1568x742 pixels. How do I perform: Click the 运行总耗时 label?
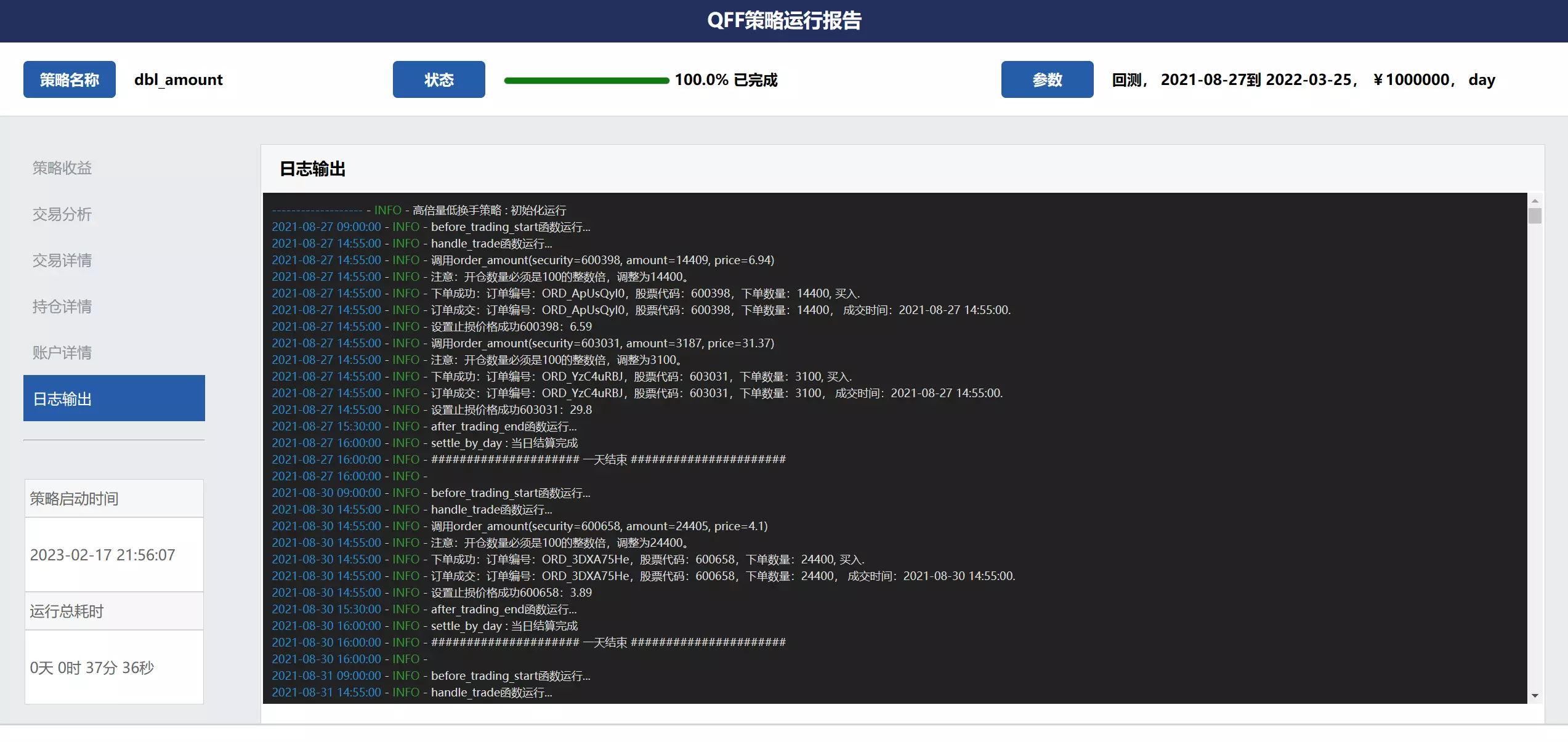pyautogui.click(x=67, y=611)
